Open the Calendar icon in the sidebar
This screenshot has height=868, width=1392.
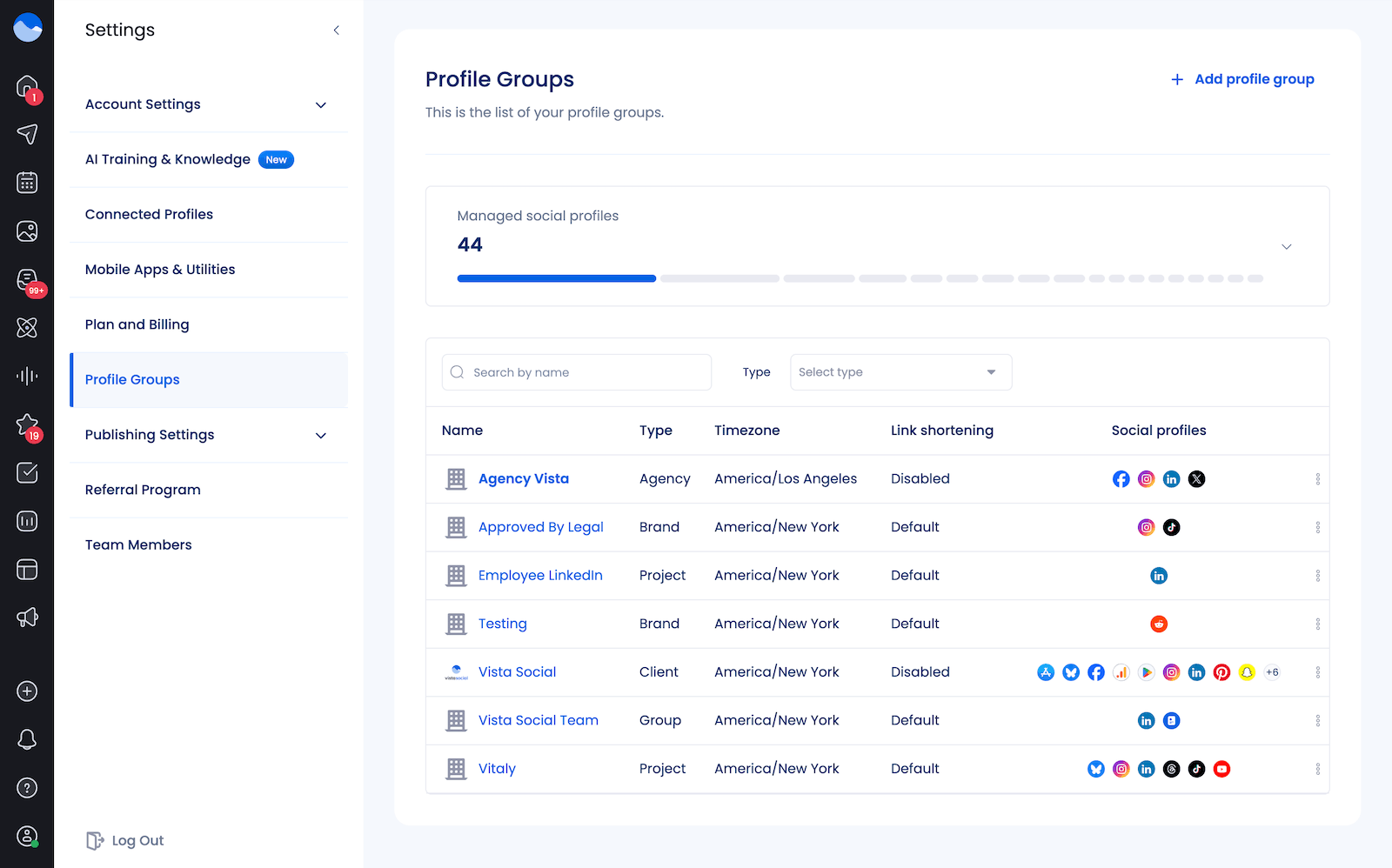[x=27, y=182]
